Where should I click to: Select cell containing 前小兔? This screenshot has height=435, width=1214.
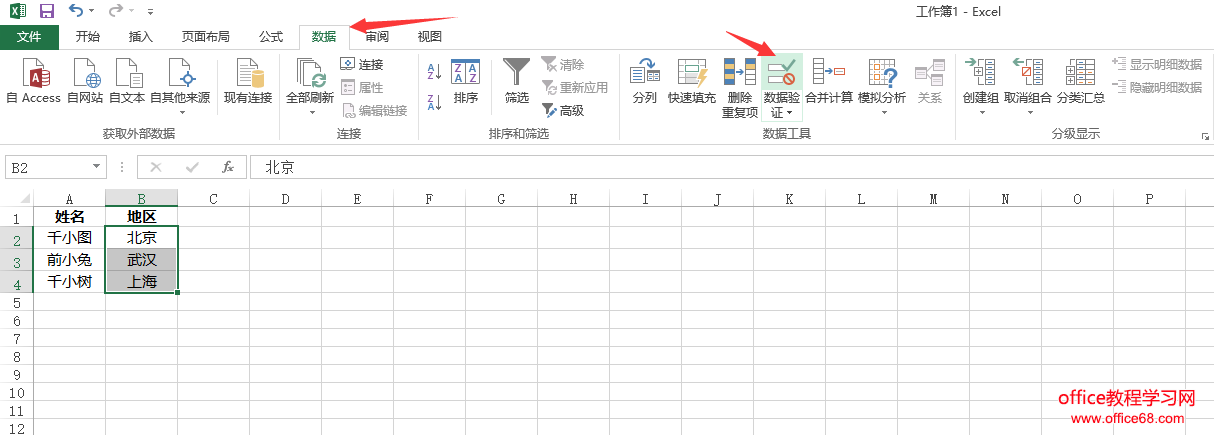(69, 260)
